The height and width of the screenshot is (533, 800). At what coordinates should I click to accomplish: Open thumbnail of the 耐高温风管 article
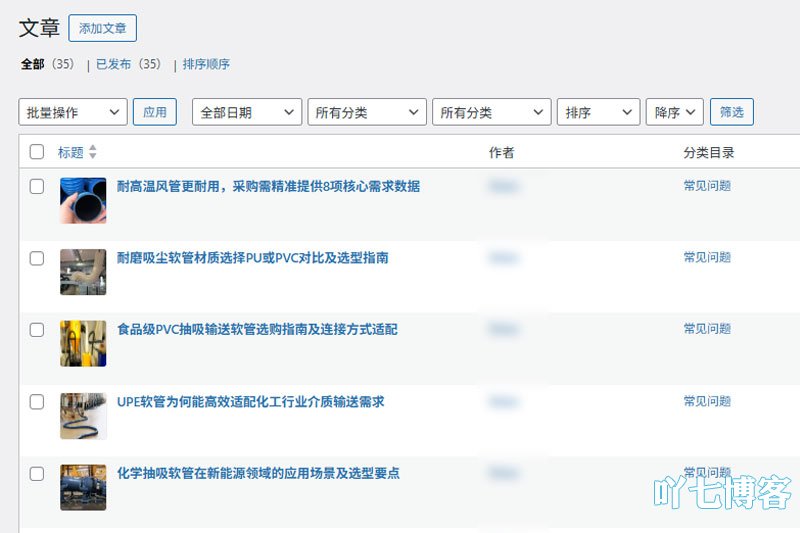[83, 200]
